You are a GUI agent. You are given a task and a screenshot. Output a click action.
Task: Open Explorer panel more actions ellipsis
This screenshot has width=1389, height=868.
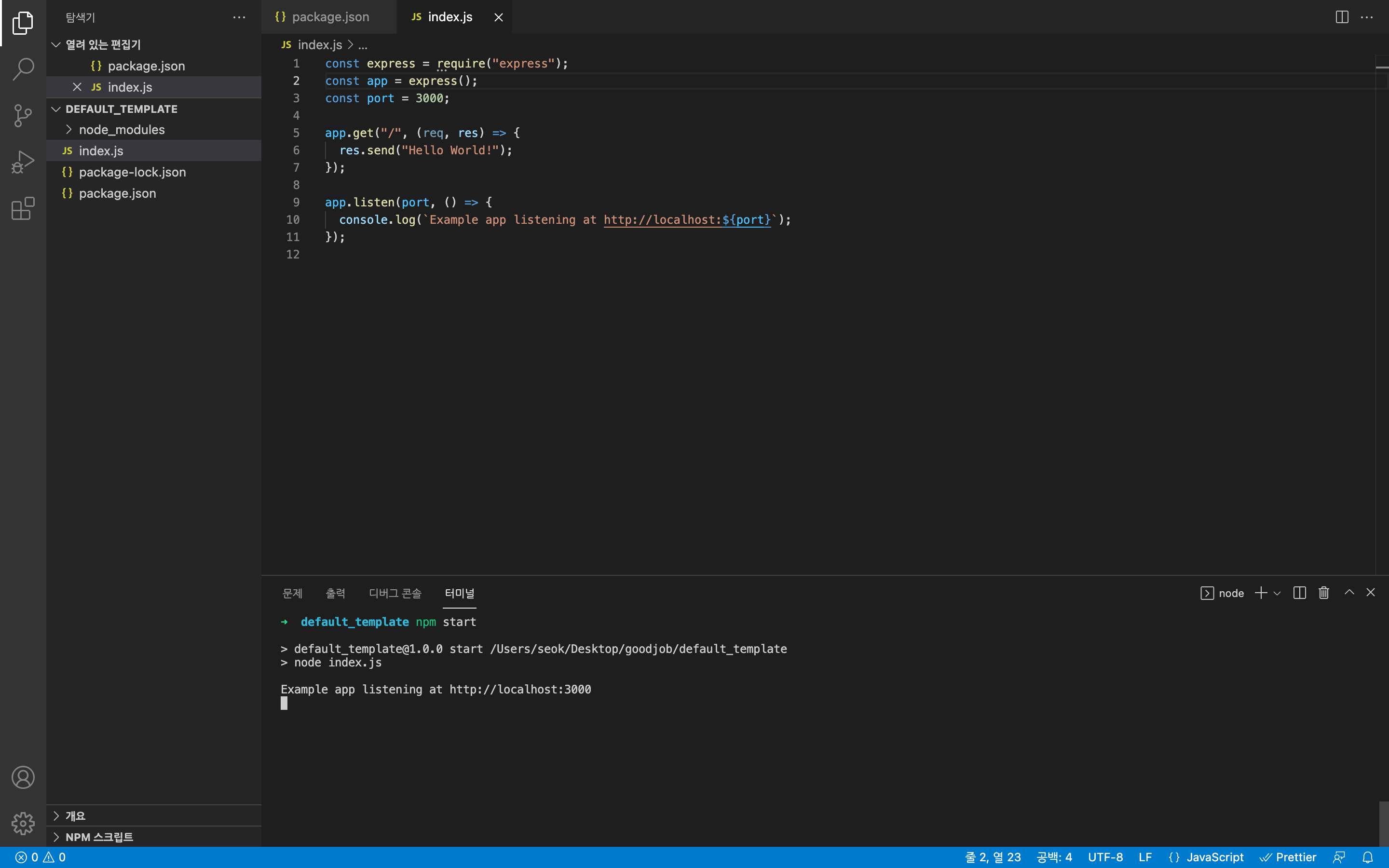[239, 18]
